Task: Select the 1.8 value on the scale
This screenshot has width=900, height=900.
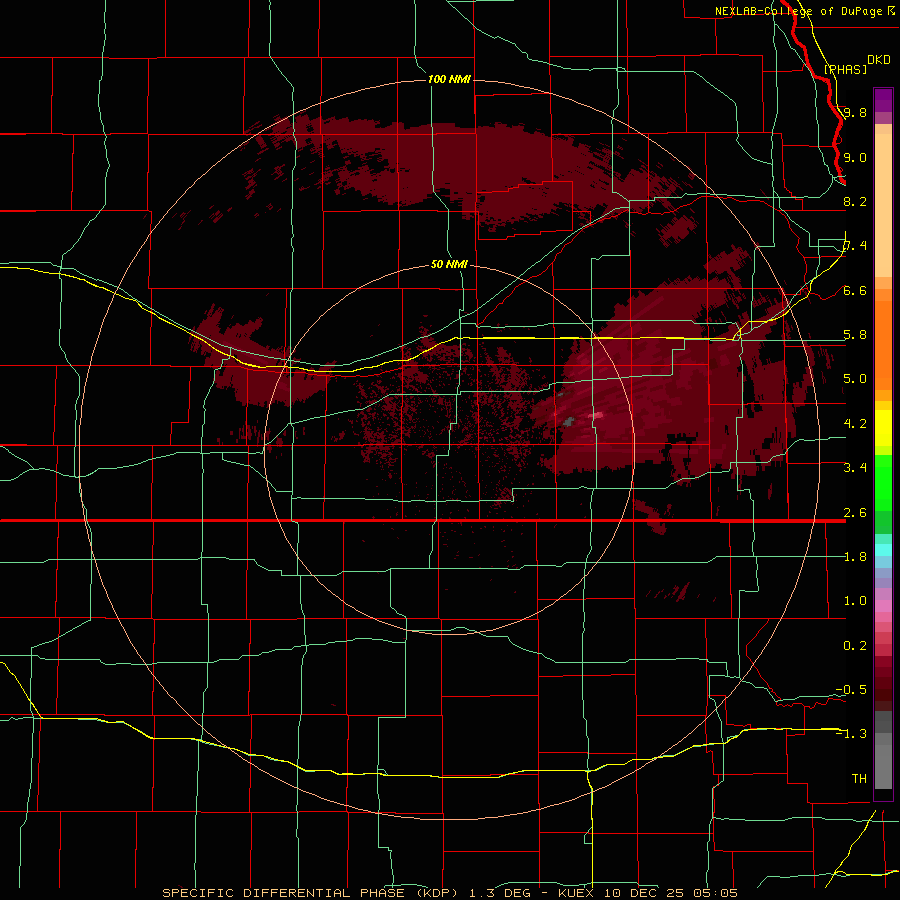Action: coord(855,557)
